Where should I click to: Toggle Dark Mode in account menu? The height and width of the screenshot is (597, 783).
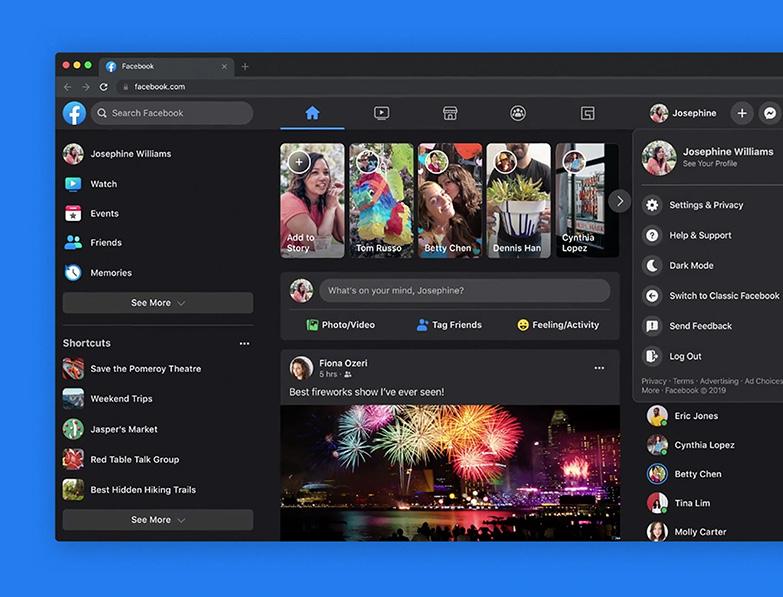click(712, 266)
